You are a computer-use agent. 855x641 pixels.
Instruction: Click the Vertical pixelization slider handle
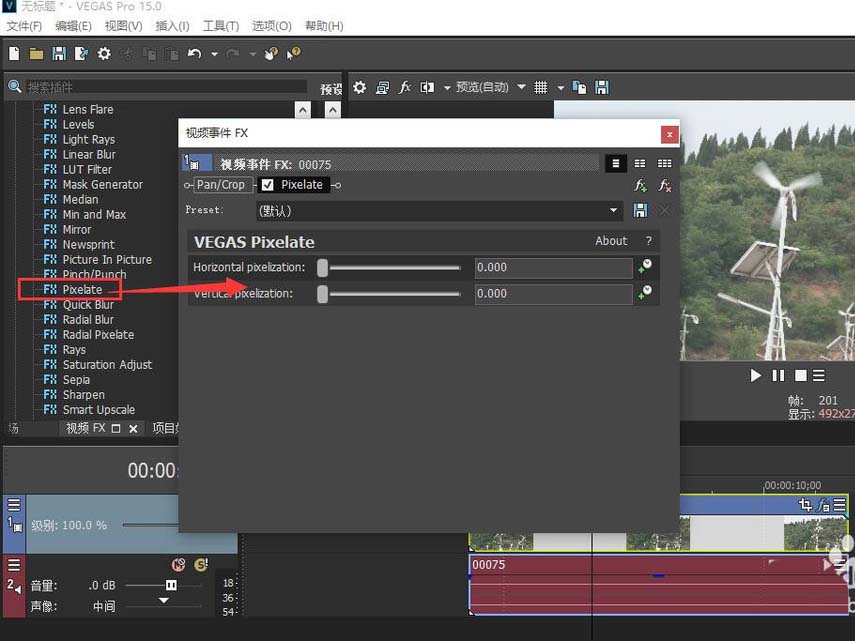coord(323,294)
